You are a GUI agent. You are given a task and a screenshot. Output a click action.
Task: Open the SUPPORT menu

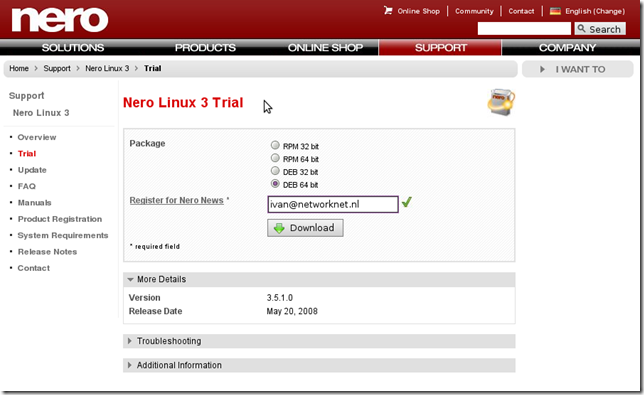[440, 48]
